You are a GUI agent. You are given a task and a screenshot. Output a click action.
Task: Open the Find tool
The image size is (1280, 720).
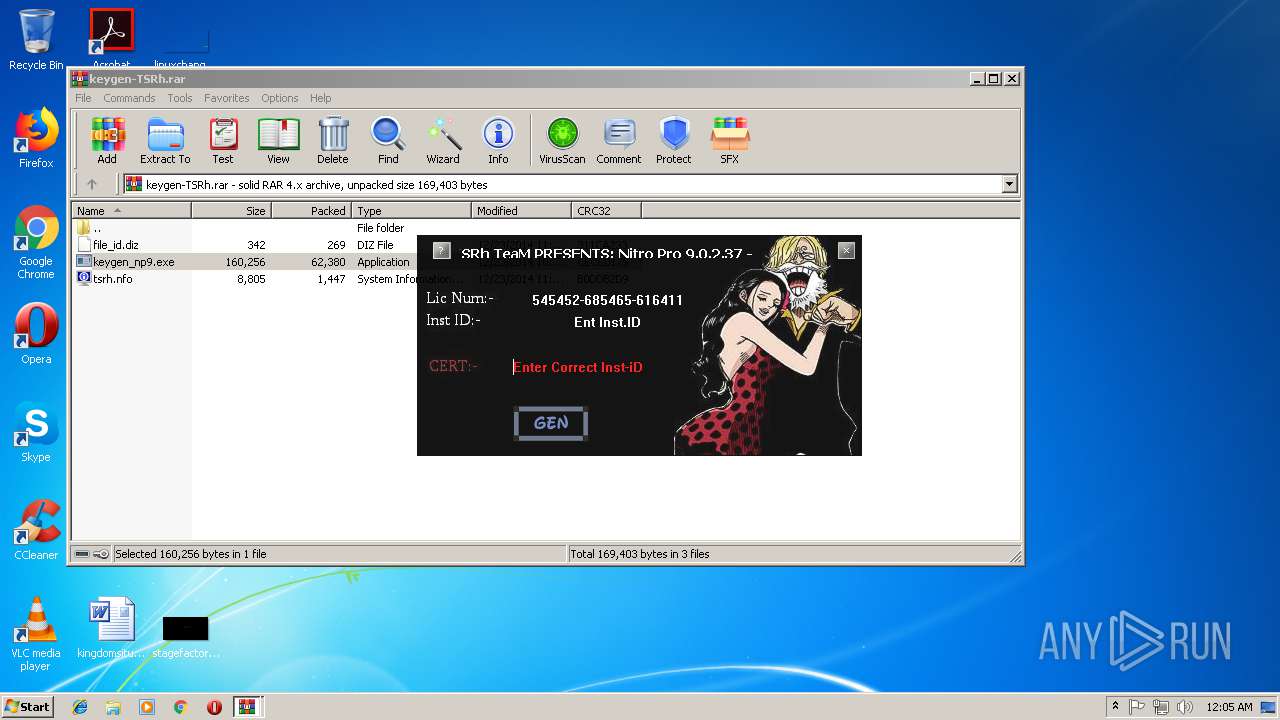pos(388,140)
